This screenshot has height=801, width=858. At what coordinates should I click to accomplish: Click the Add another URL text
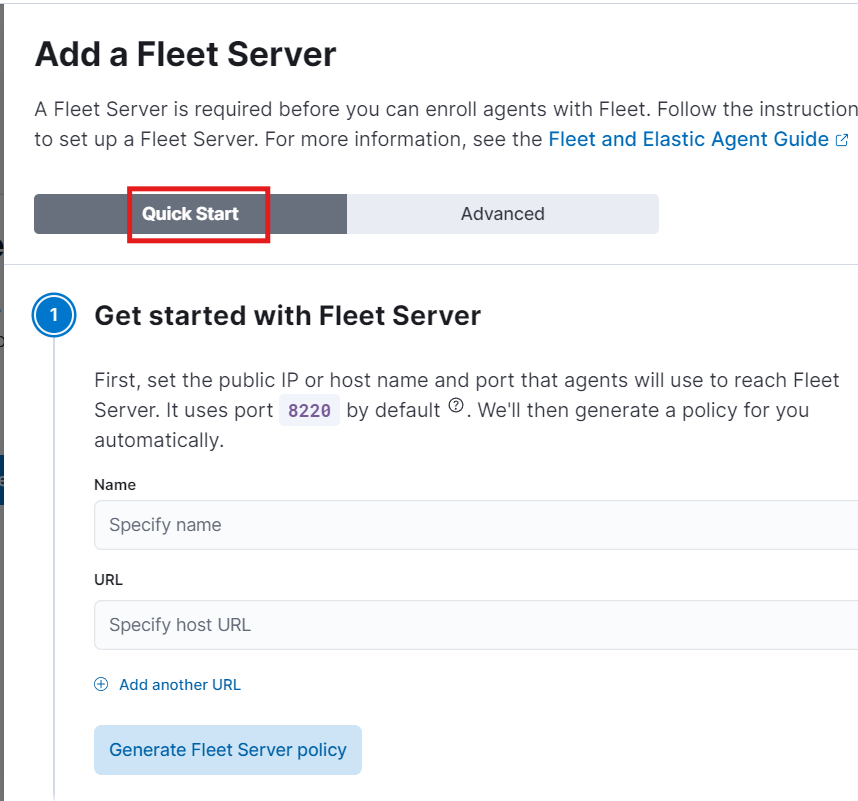tap(180, 684)
